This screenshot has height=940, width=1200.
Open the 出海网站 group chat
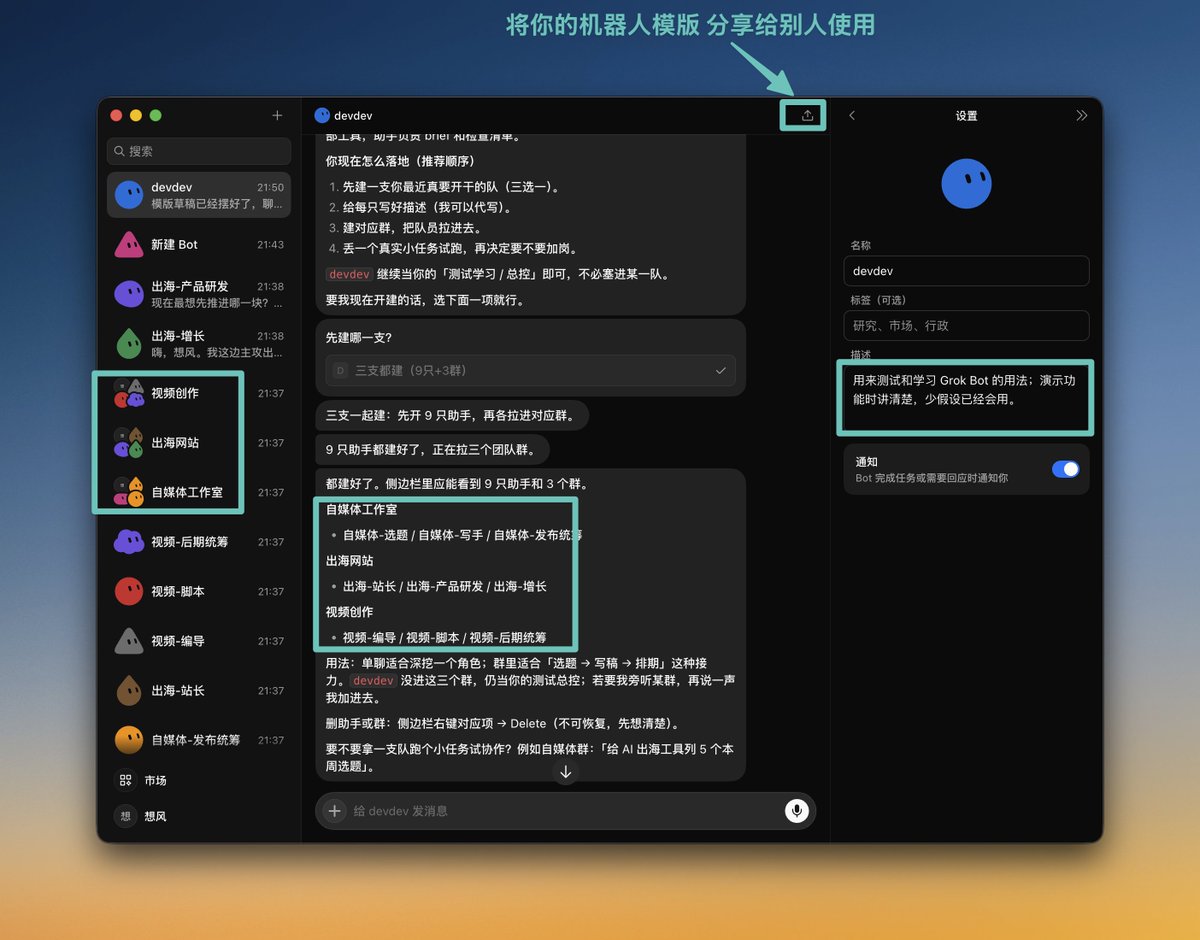coord(199,442)
